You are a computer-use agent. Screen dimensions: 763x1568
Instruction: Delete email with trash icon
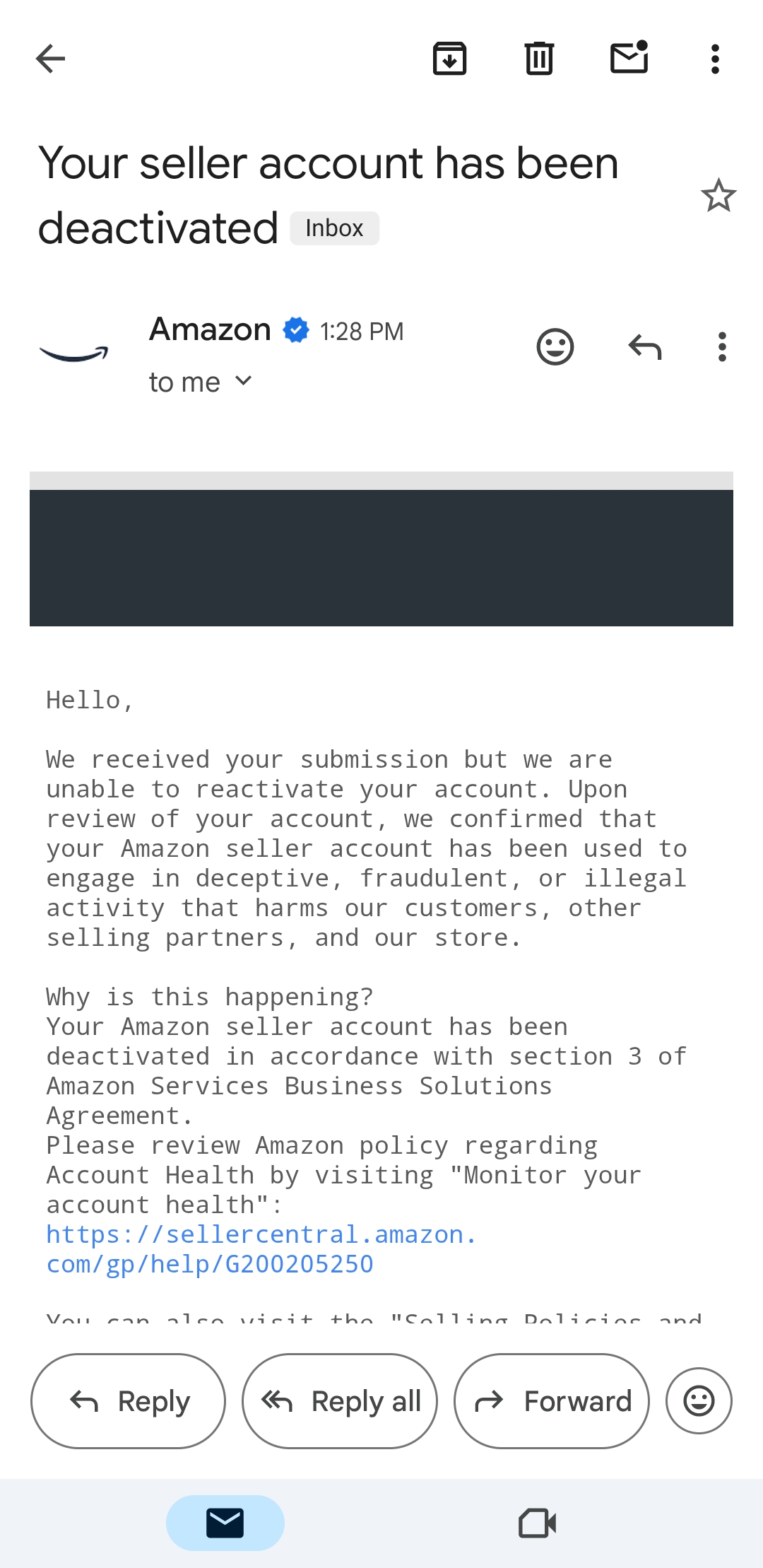[539, 59]
